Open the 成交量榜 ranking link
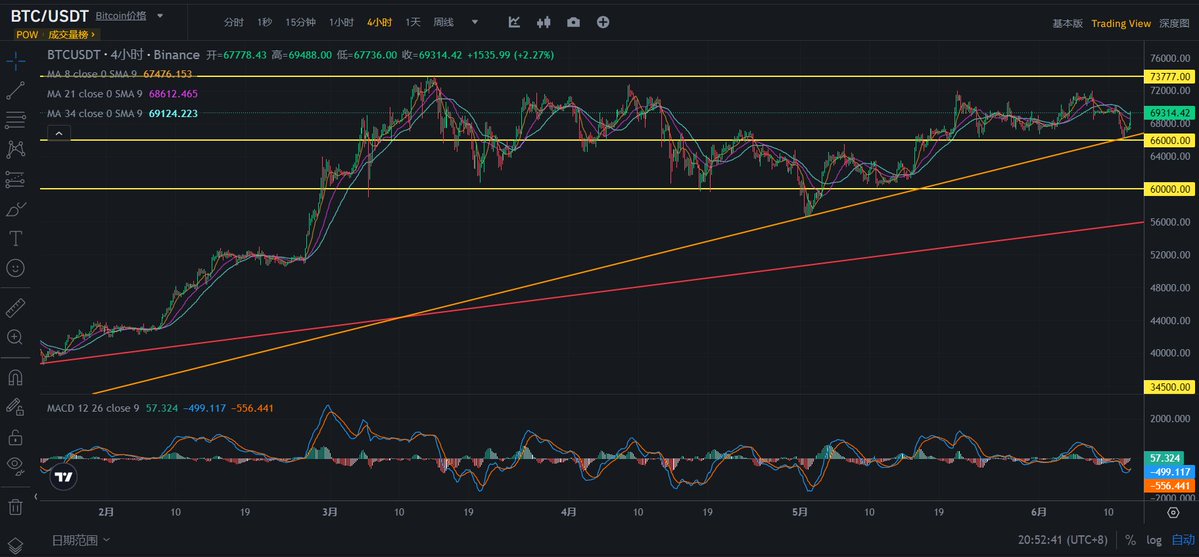The width and height of the screenshot is (1199, 557). [71, 34]
